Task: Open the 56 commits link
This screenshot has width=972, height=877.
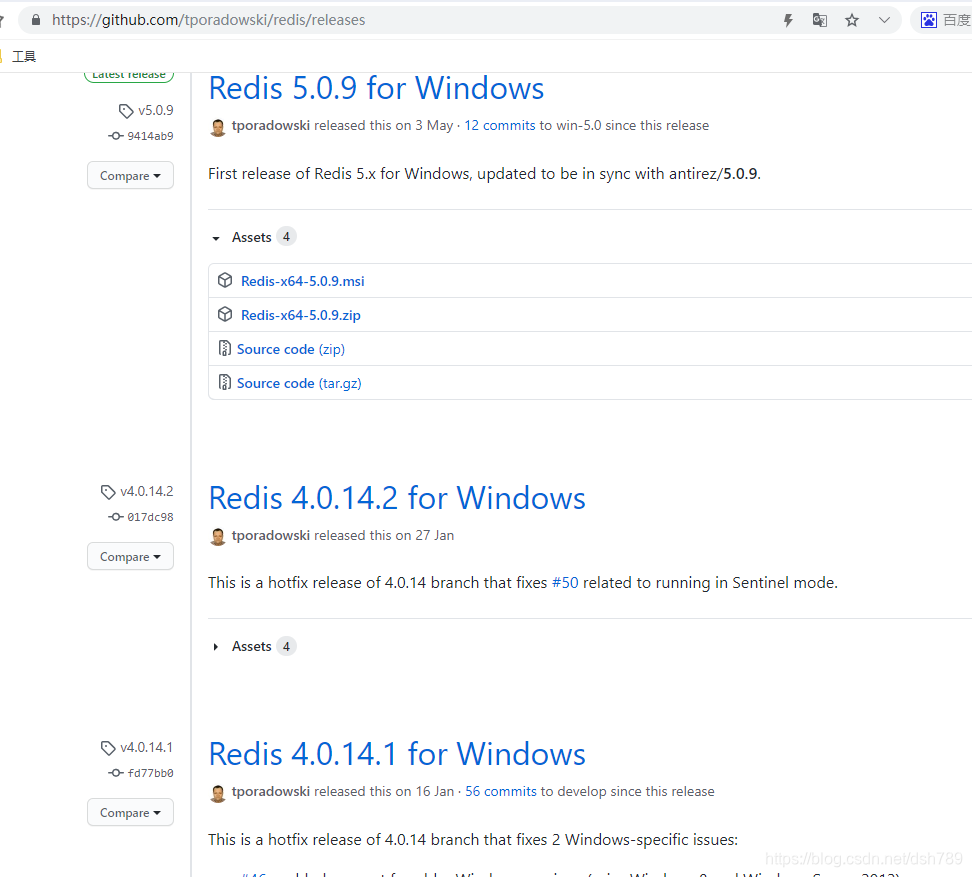Action: tap(501, 791)
